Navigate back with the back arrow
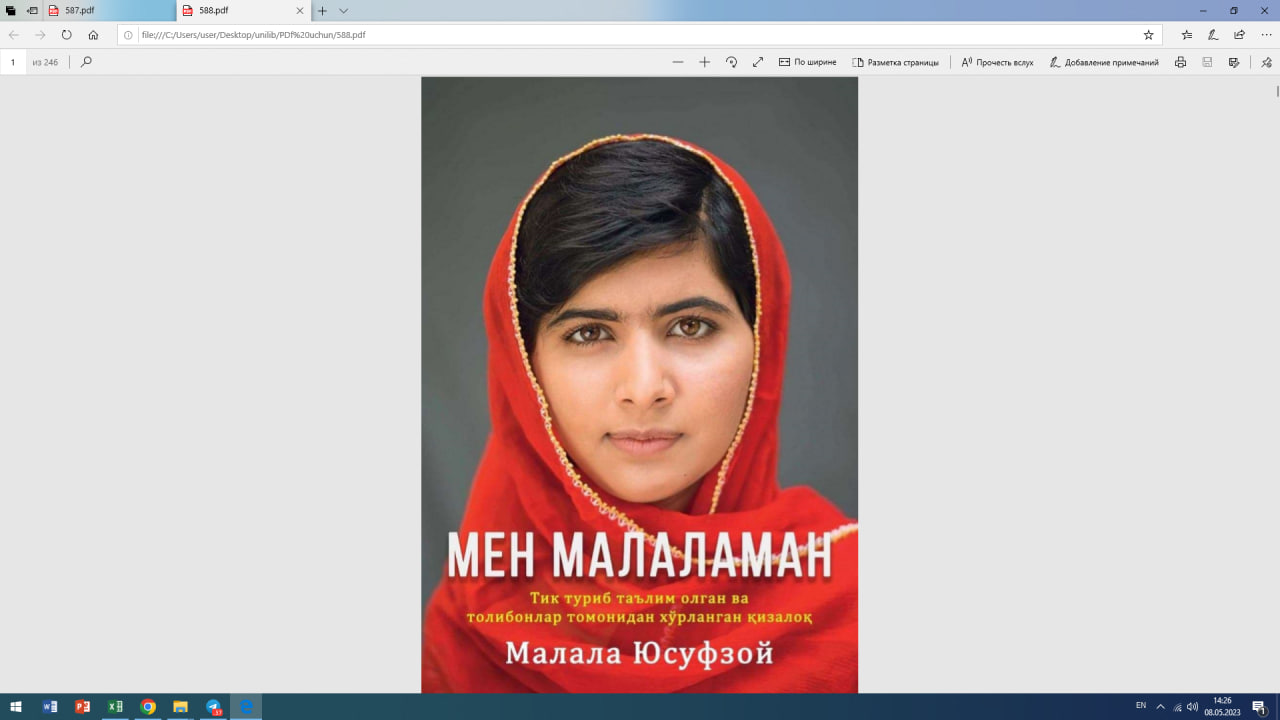Screen dimensions: 1280x720 [13, 33]
